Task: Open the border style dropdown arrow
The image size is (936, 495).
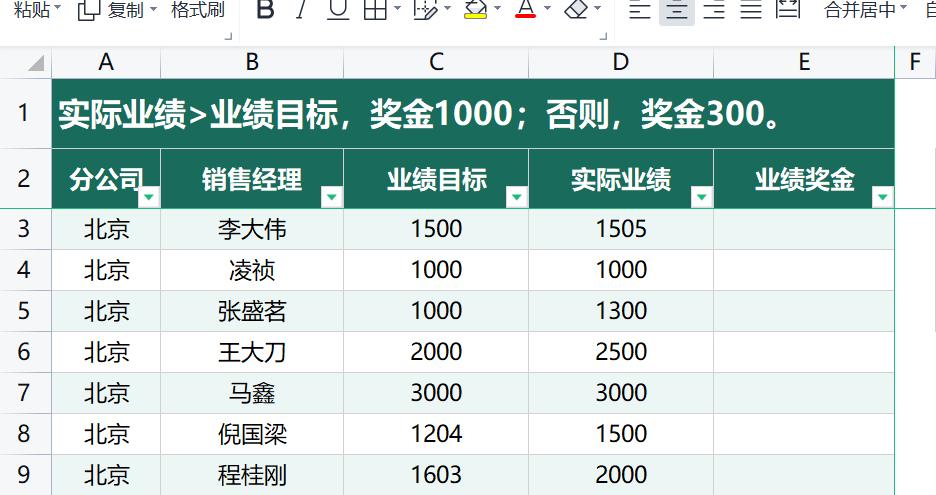Action: pyautogui.click(x=396, y=9)
